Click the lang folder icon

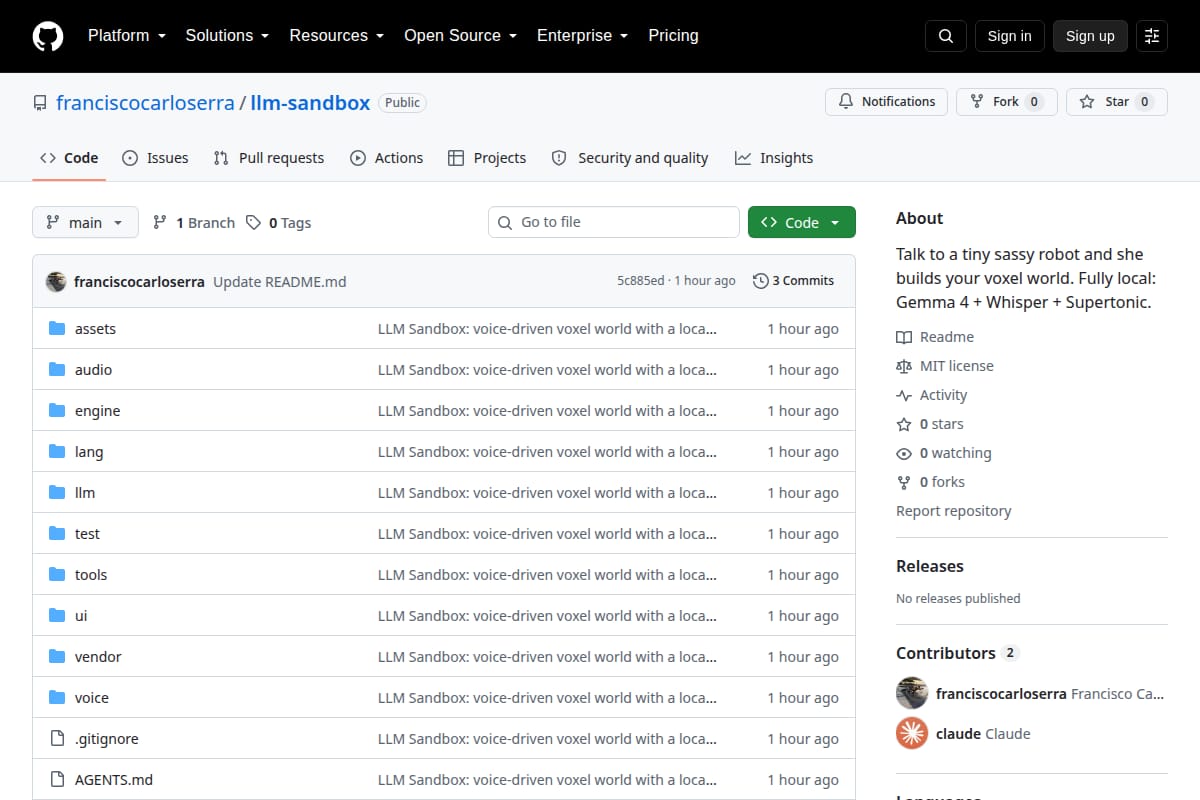pos(57,452)
